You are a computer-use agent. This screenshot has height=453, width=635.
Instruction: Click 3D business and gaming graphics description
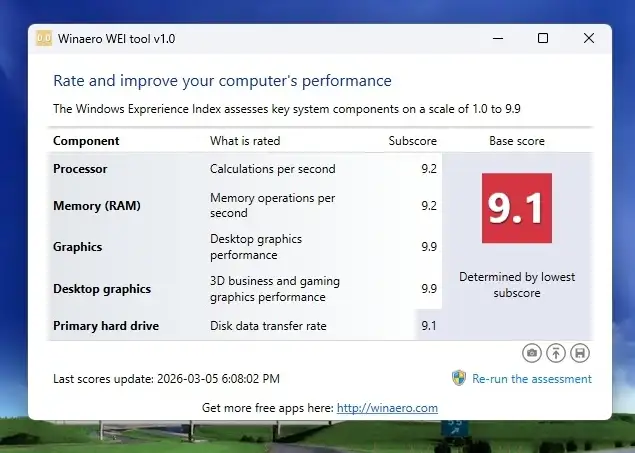[x=275, y=289]
